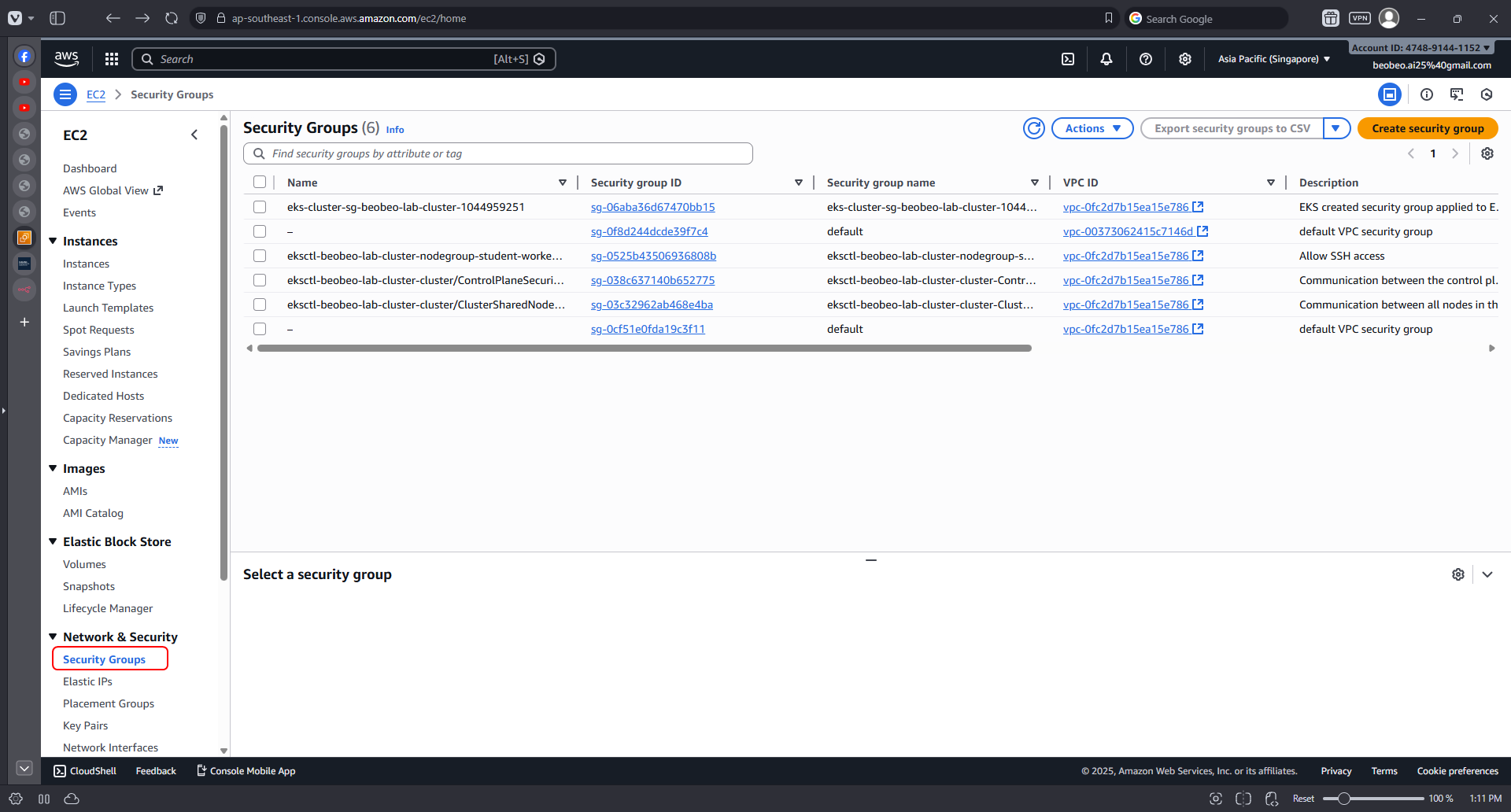Open Elastic IPs in sidebar
Screen dimensions: 1511x812
tap(87, 681)
